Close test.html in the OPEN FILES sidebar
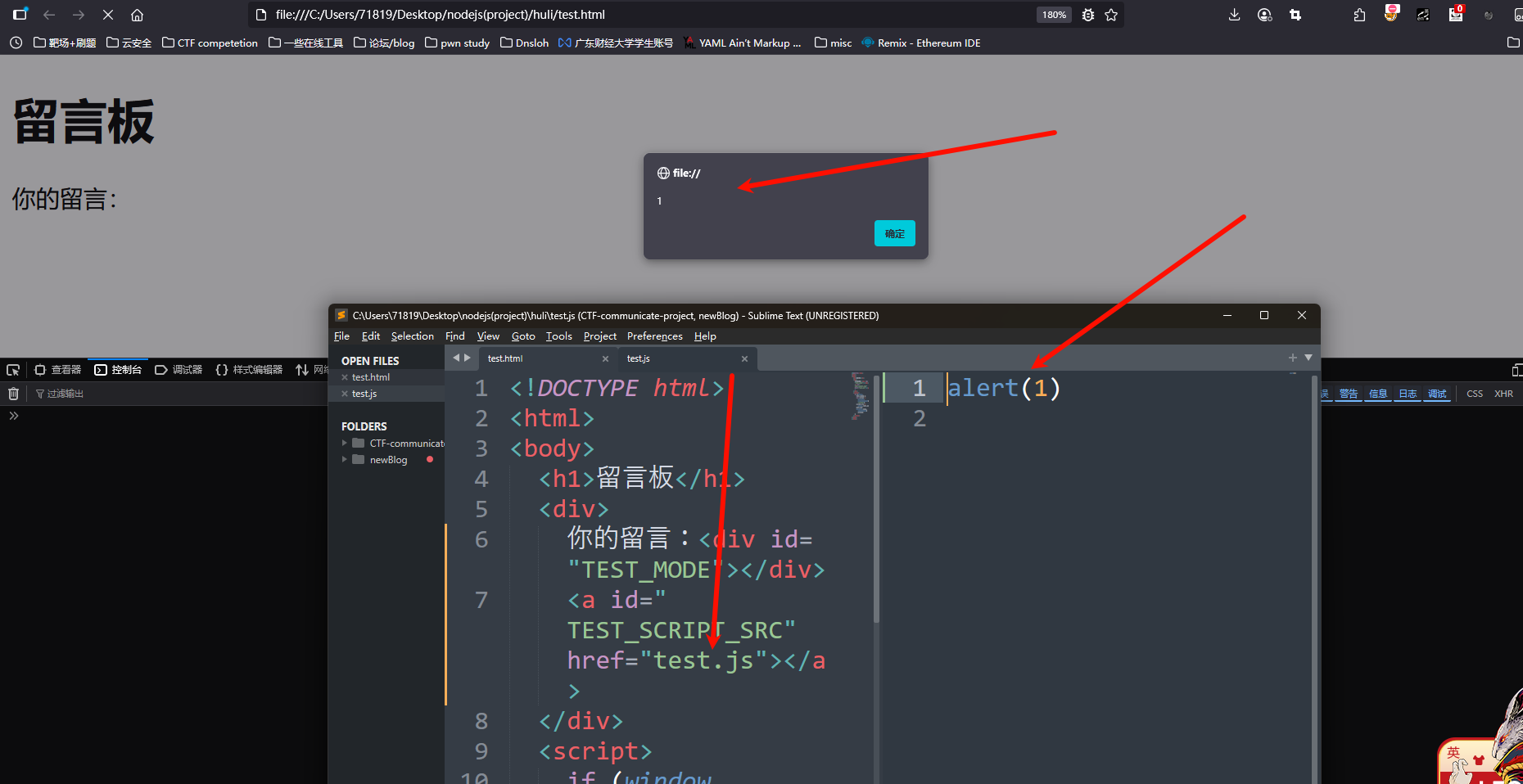The width and height of the screenshot is (1523, 784). pos(345,377)
